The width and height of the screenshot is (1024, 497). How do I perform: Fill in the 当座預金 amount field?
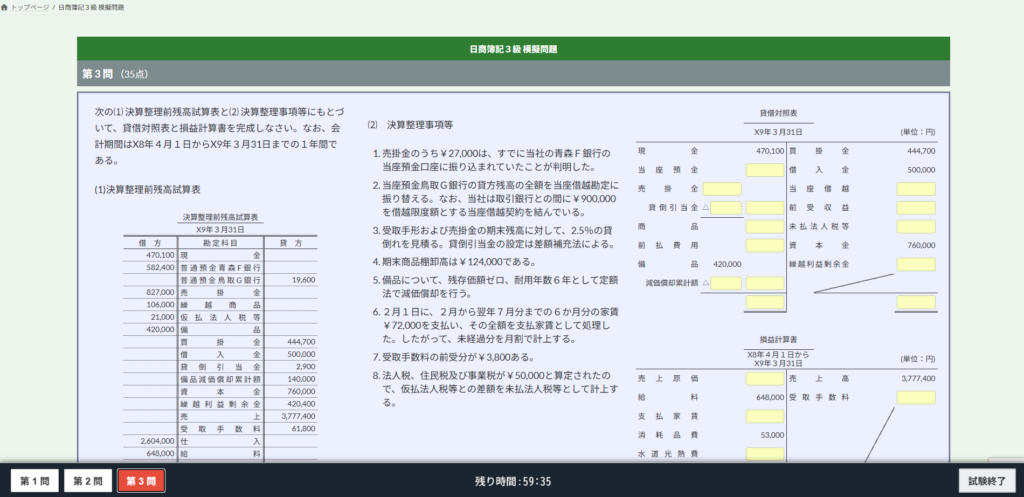(765, 170)
